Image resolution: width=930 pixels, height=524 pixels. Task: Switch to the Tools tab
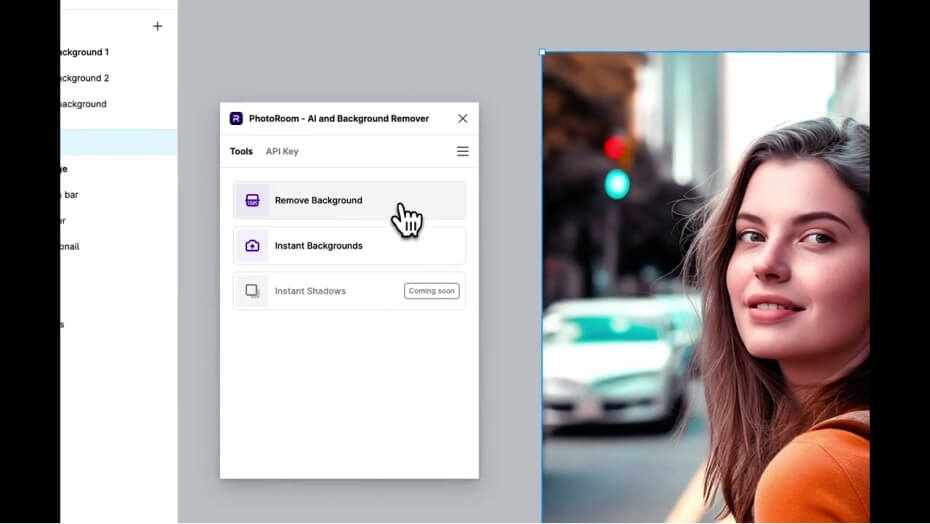[x=241, y=152]
